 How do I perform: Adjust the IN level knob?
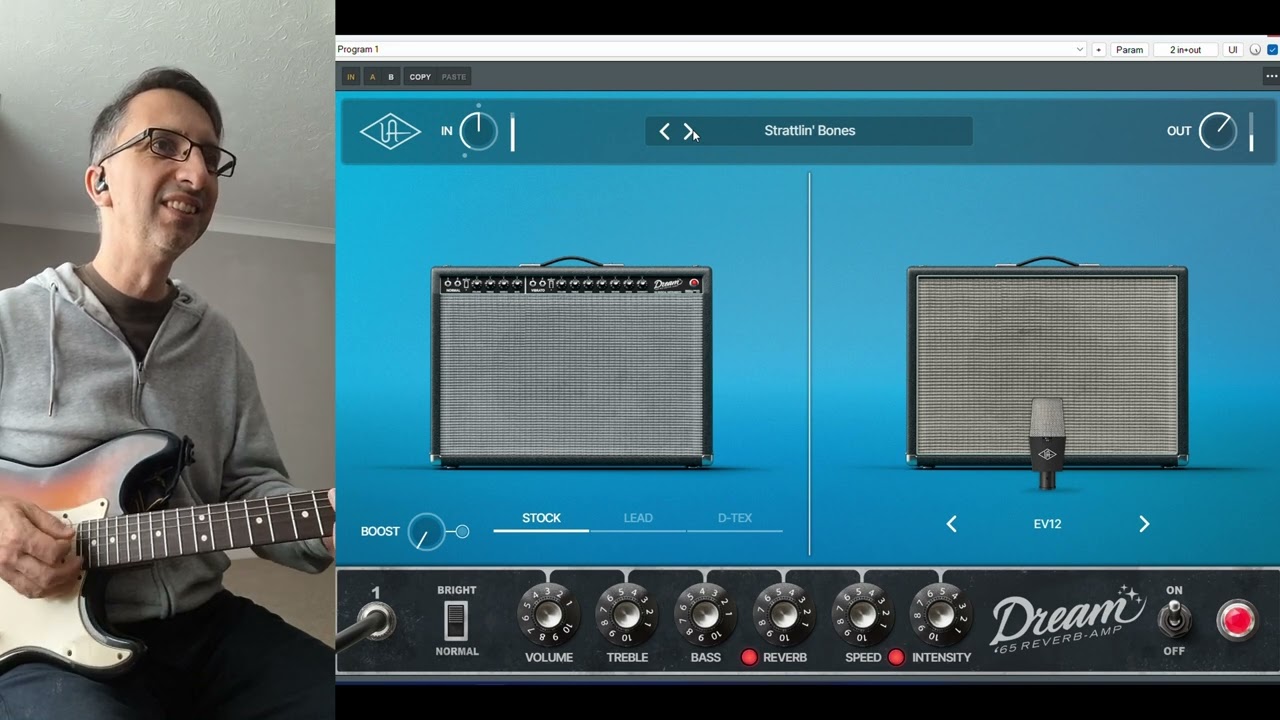(478, 131)
